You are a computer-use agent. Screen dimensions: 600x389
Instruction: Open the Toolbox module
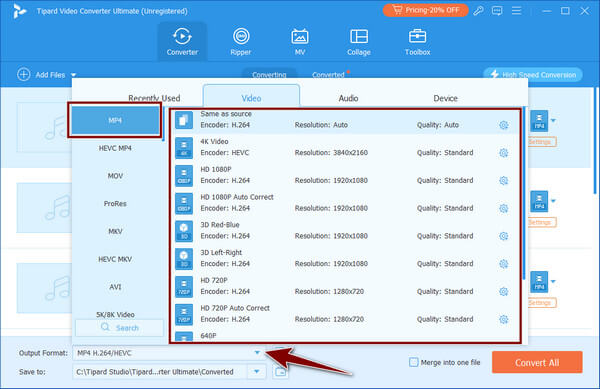pos(417,42)
